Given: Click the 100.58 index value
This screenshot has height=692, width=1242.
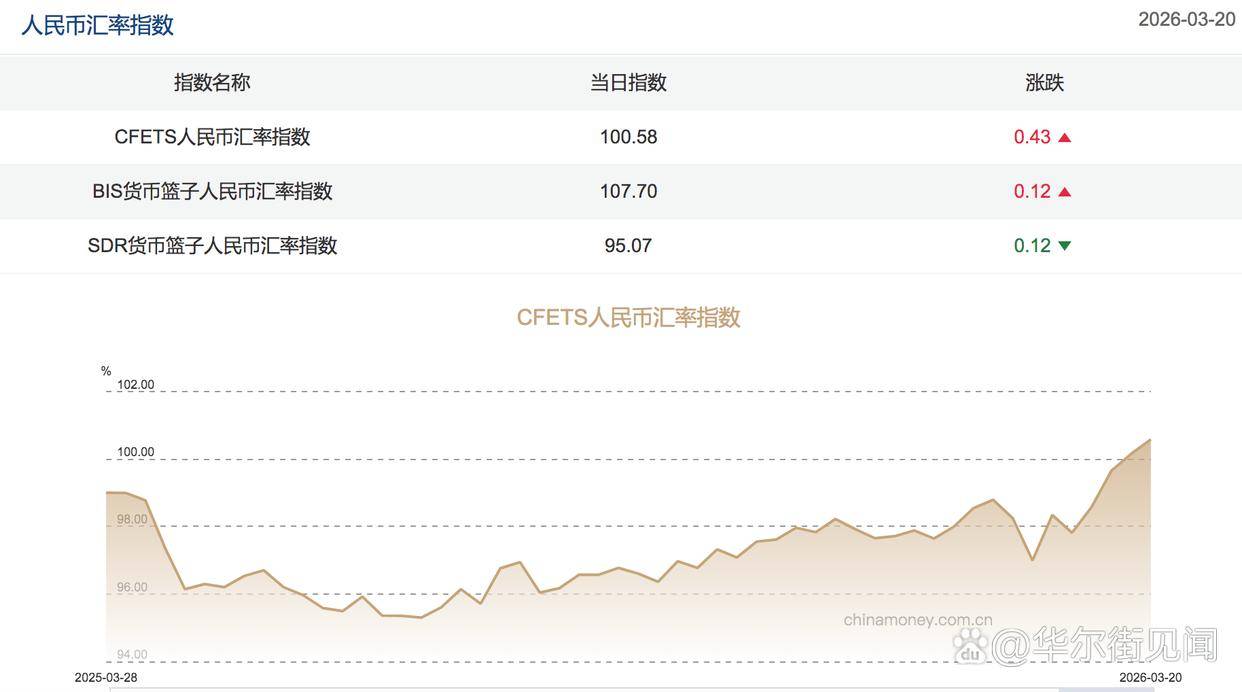Looking at the screenshot, I should (x=628, y=137).
